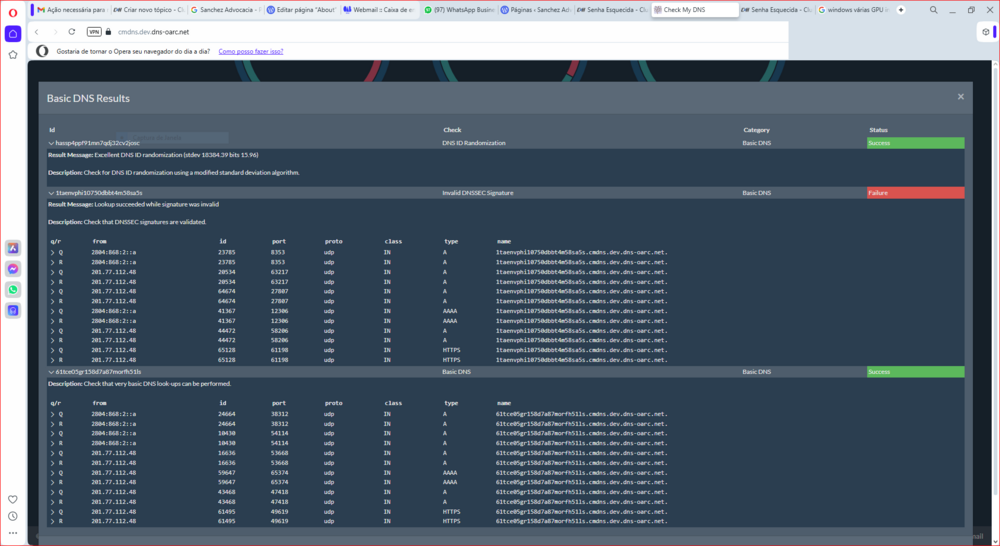Open Opera menu logo icon
Viewport: 1000px width, 546px height.
[12, 10]
